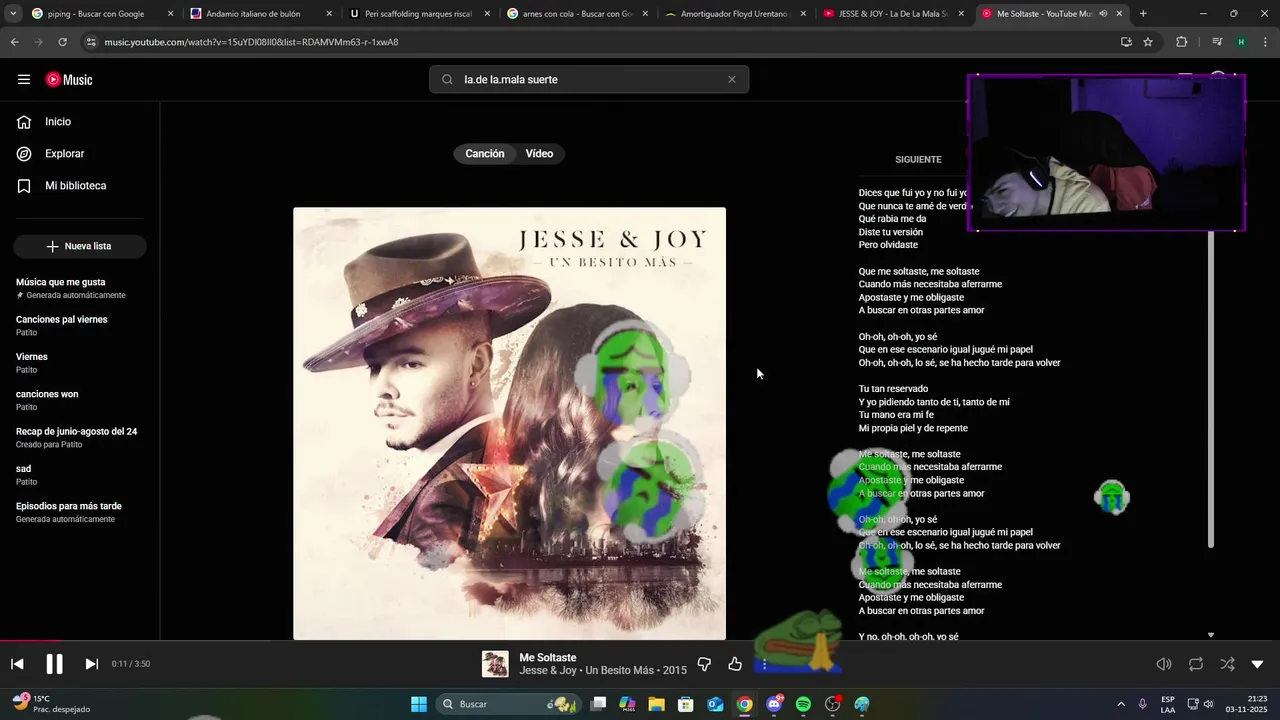Open Outlook from the taskbar

(715, 704)
